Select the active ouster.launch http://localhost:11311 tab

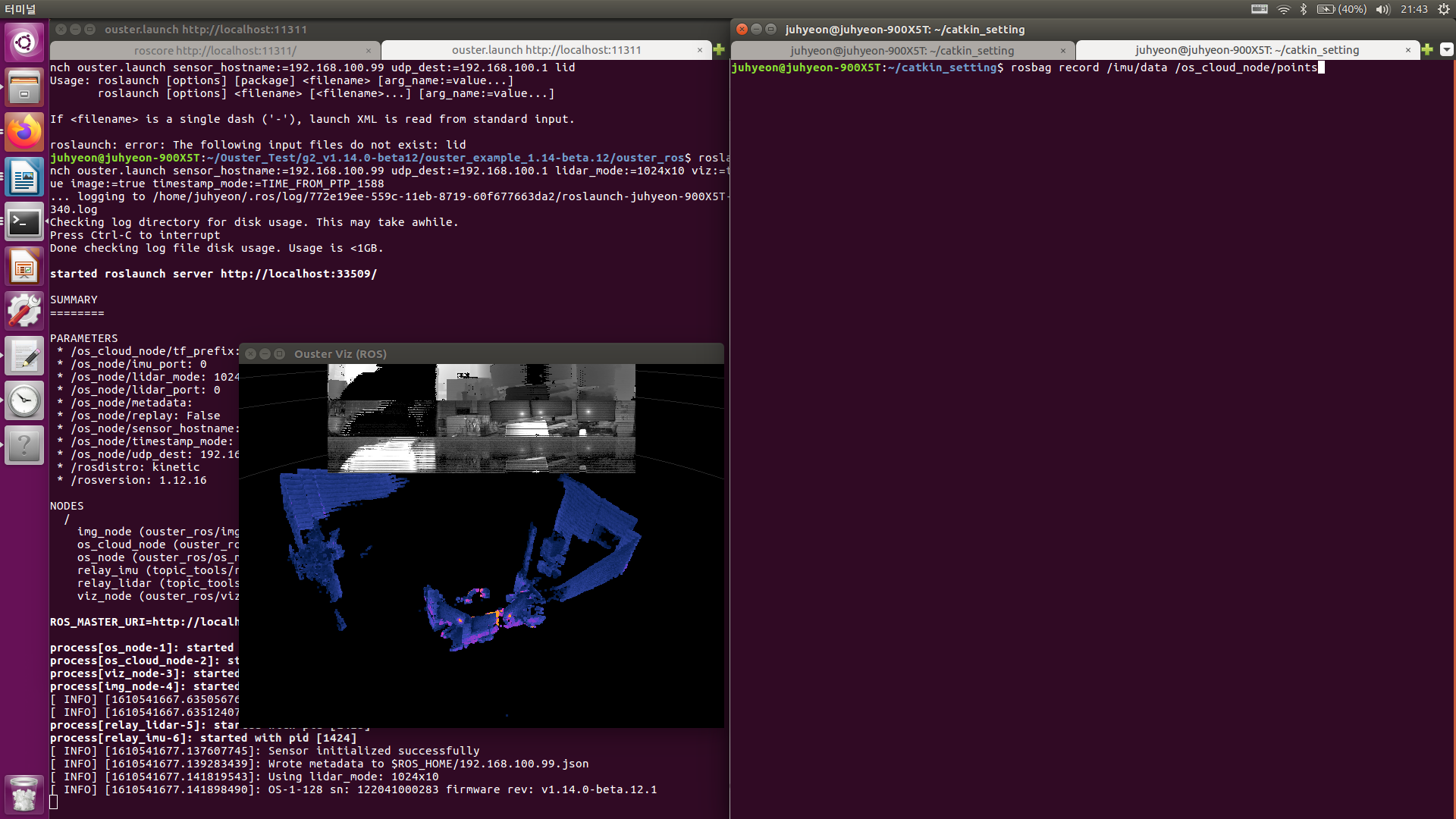pos(546,50)
